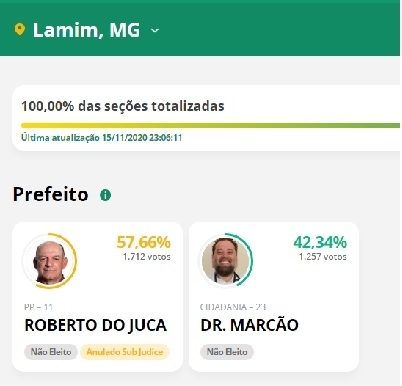
Task: Click the ROBERTO DO JUCA candidate name
Action: coord(96,325)
